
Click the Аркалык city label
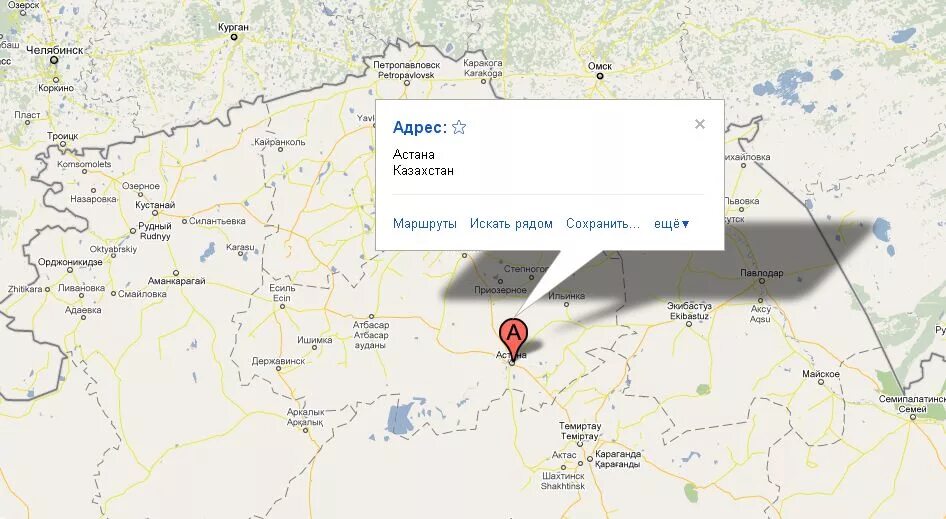tap(305, 412)
